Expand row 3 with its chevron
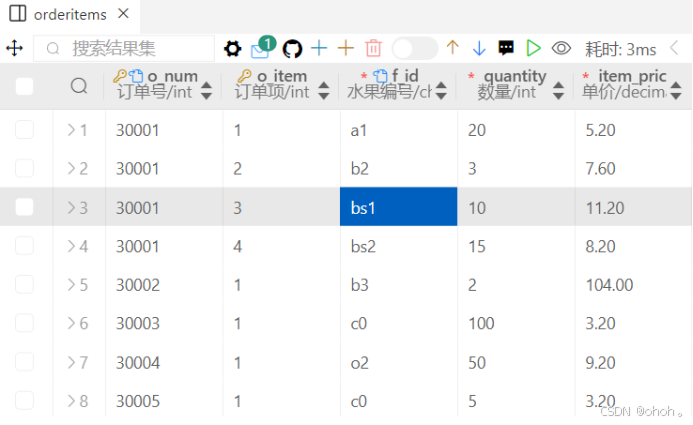Image resolution: width=693 pixels, height=425 pixels. tap(71, 207)
